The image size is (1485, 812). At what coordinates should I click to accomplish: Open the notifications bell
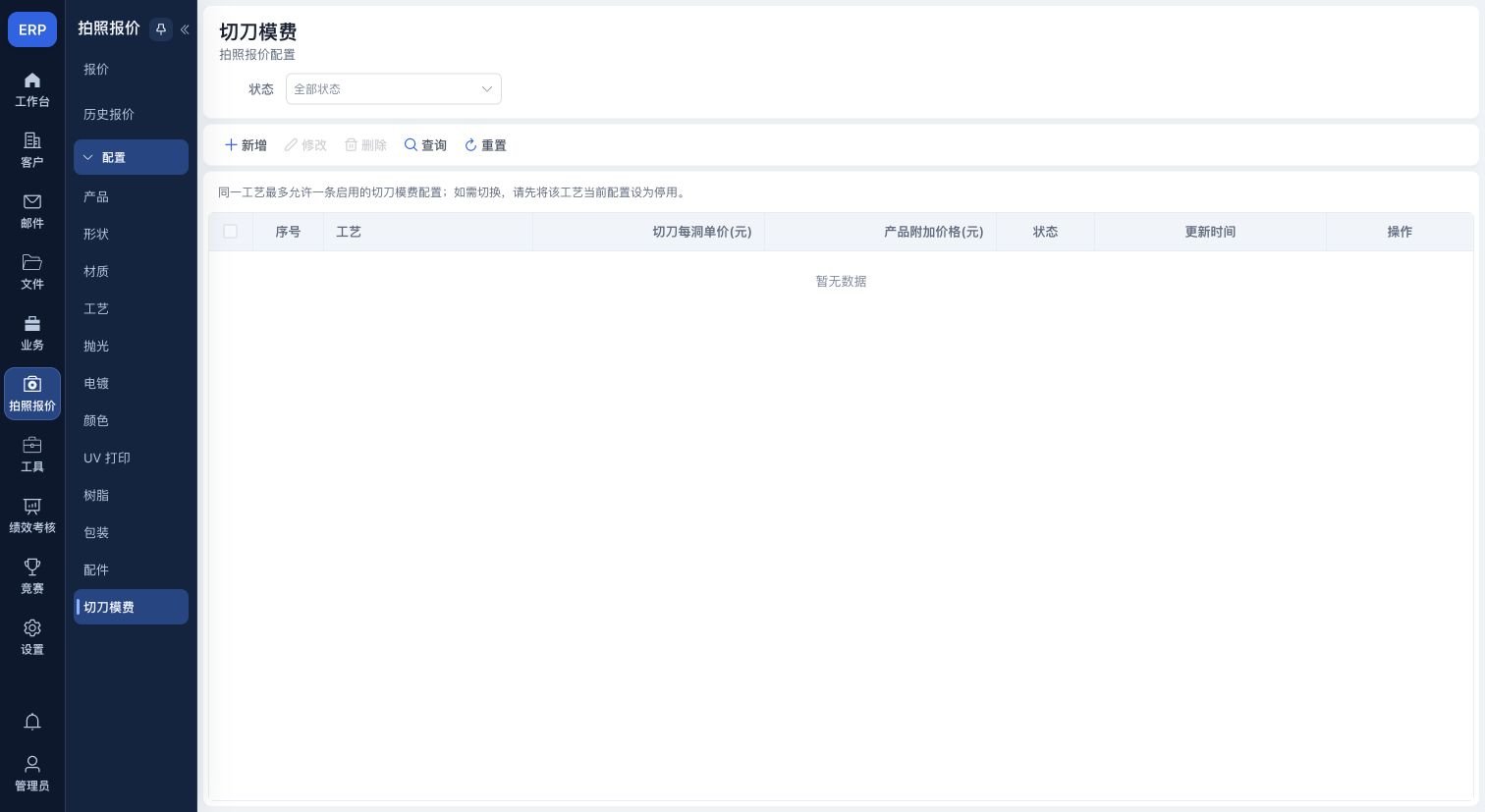[32, 722]
